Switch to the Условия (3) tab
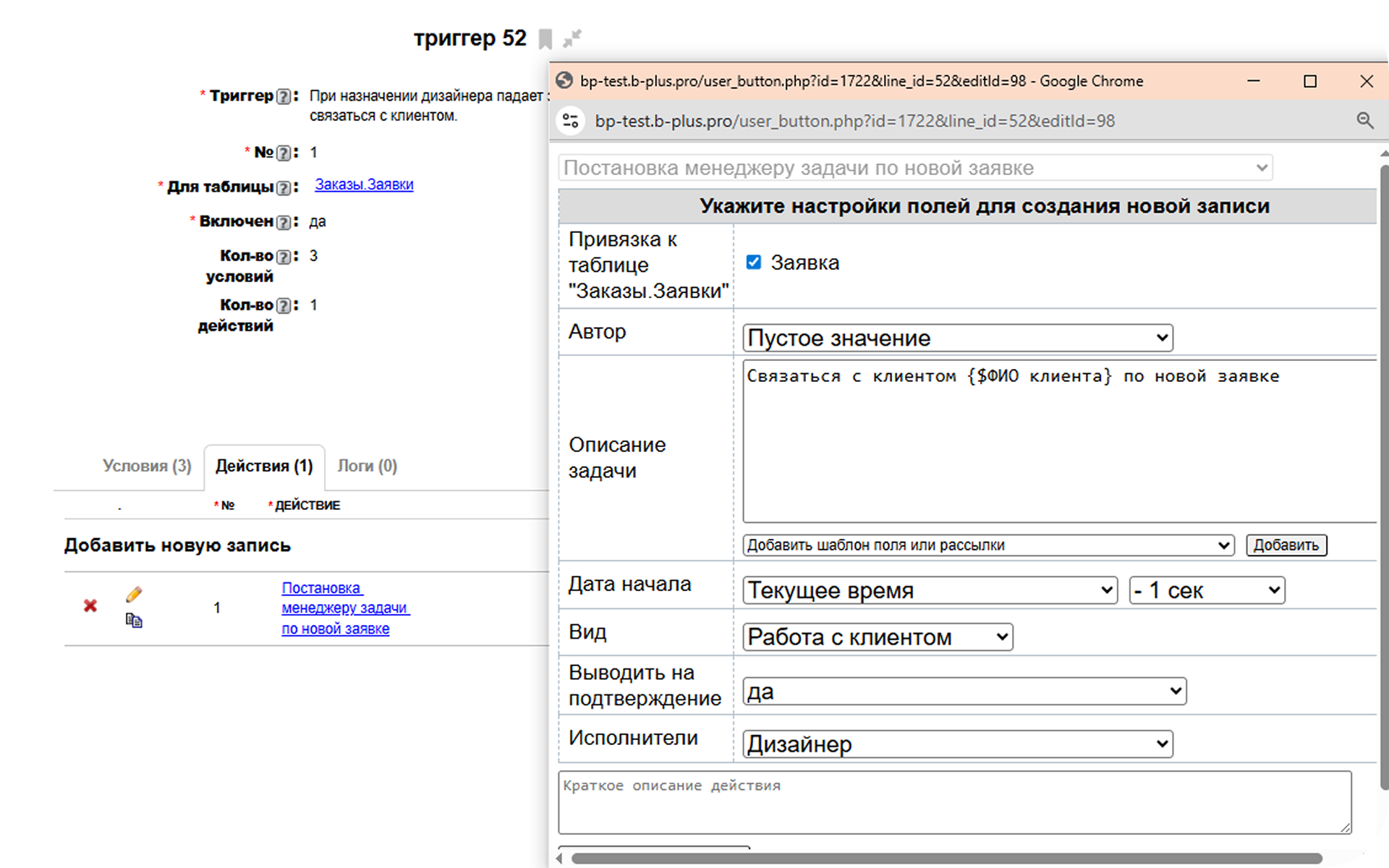This screenshot has width=1389, height=868. click(x=147, y=466)
